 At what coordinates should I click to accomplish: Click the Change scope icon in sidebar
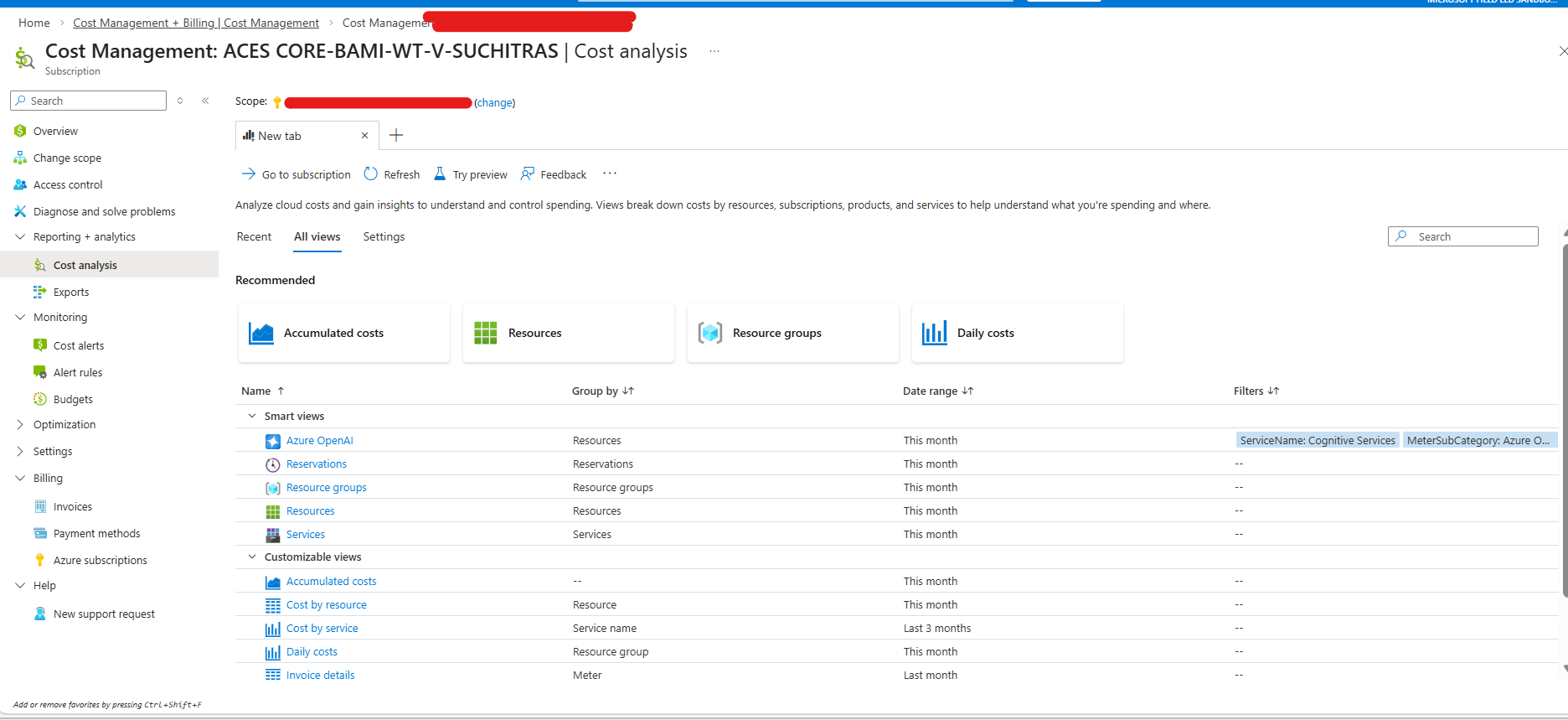20,158
